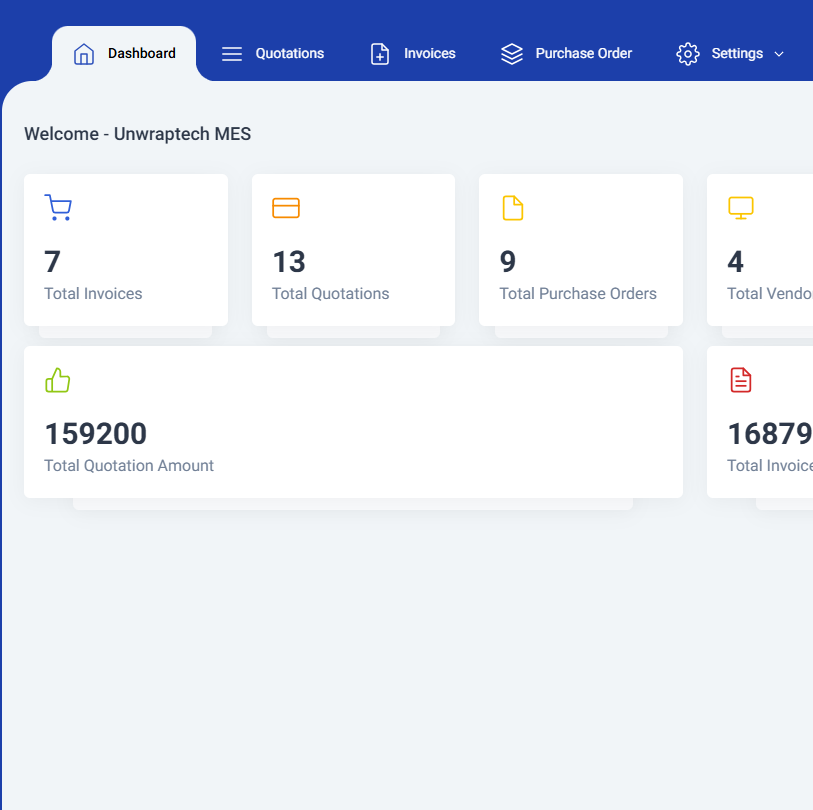Click the file icon on Total Purchase Orders
The height and width of the screenshot is (810, 813).
pos(512,208)
